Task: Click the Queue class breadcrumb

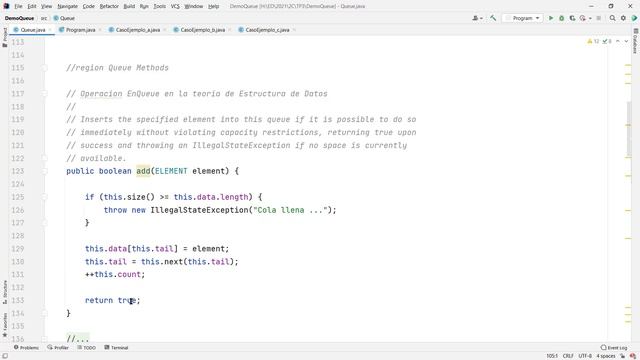Action: (x=64, y=18)
